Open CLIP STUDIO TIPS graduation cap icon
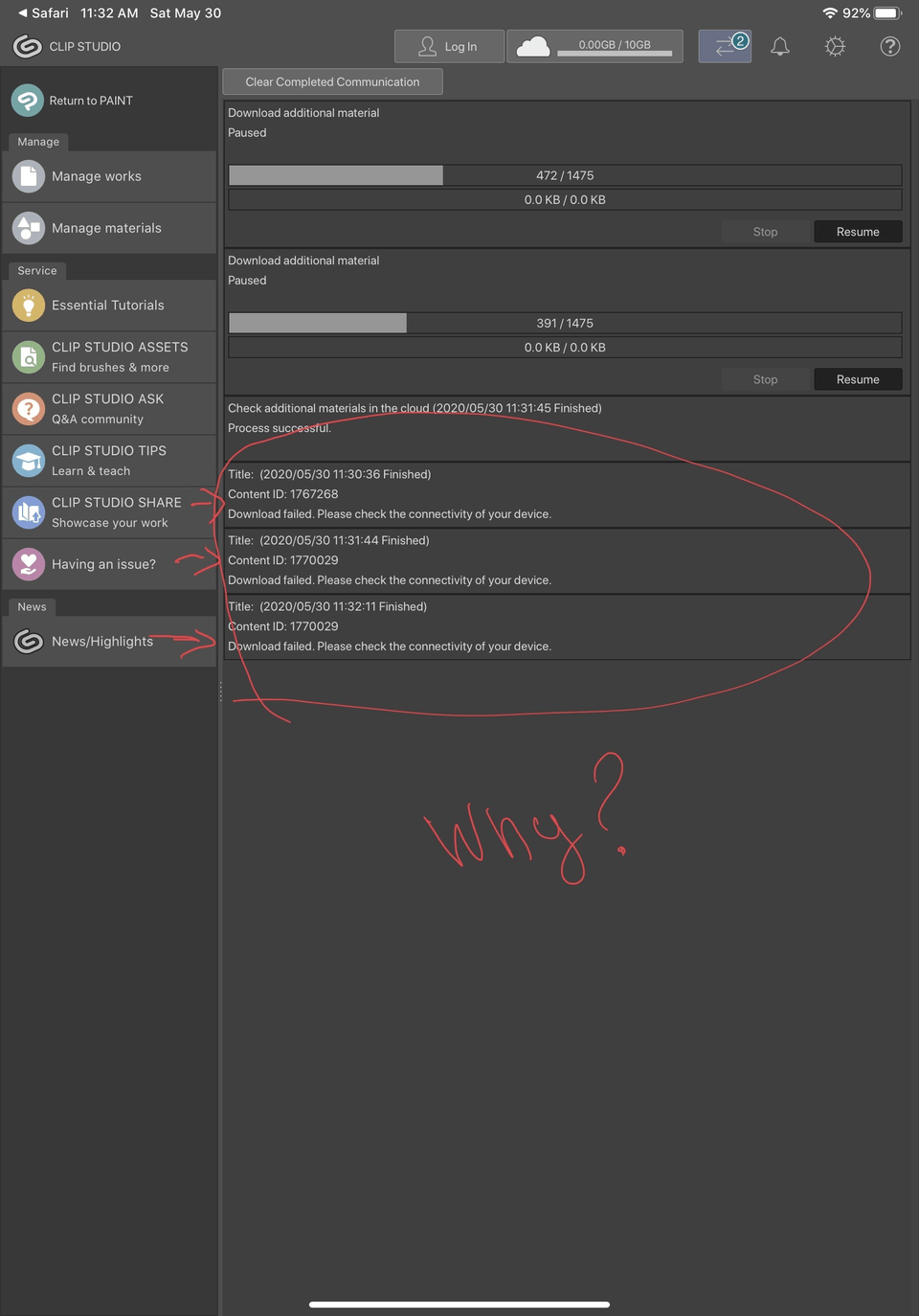The image size is (919, 1316). (29, 461)
